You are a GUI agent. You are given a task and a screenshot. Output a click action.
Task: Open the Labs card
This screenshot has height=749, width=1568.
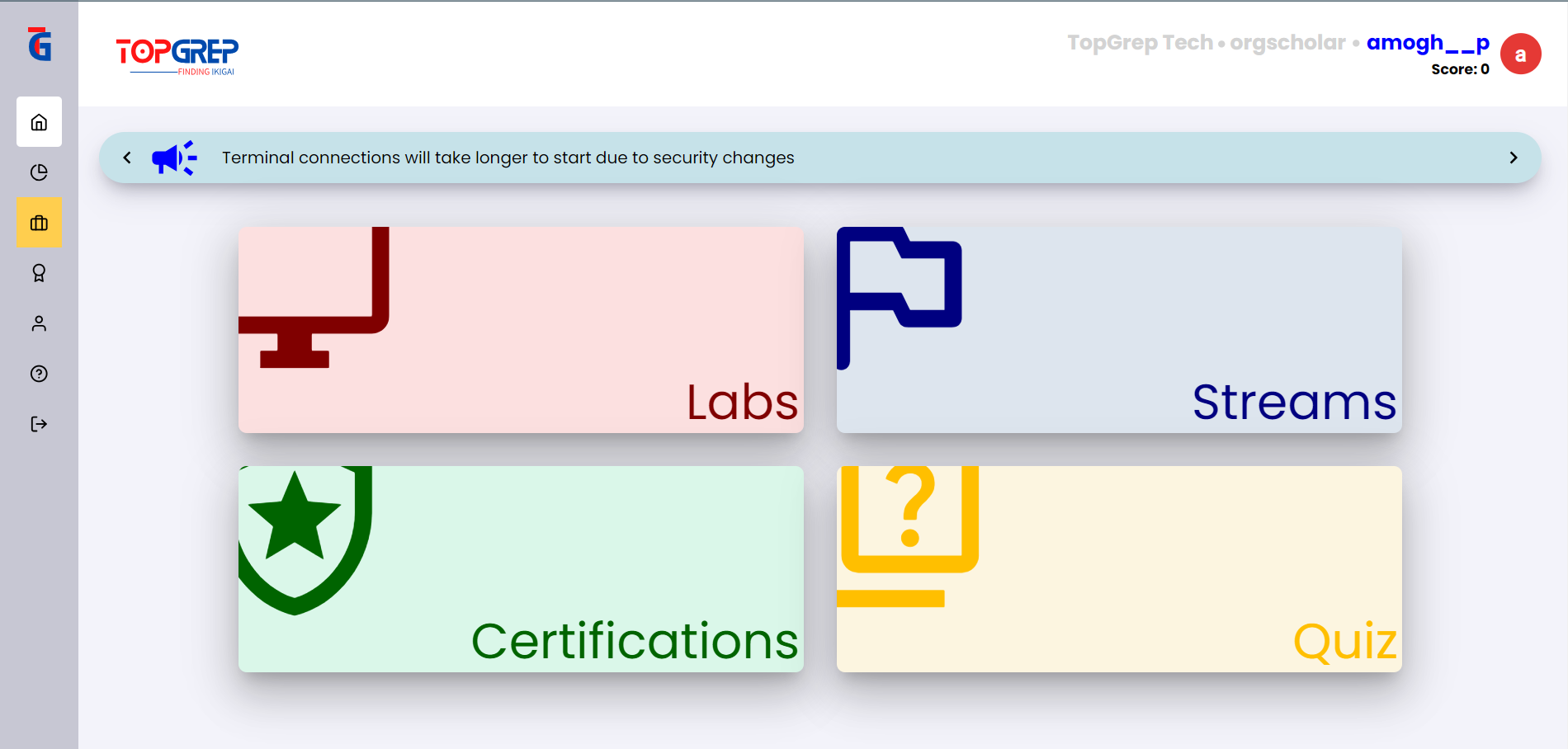pos(521,330)
